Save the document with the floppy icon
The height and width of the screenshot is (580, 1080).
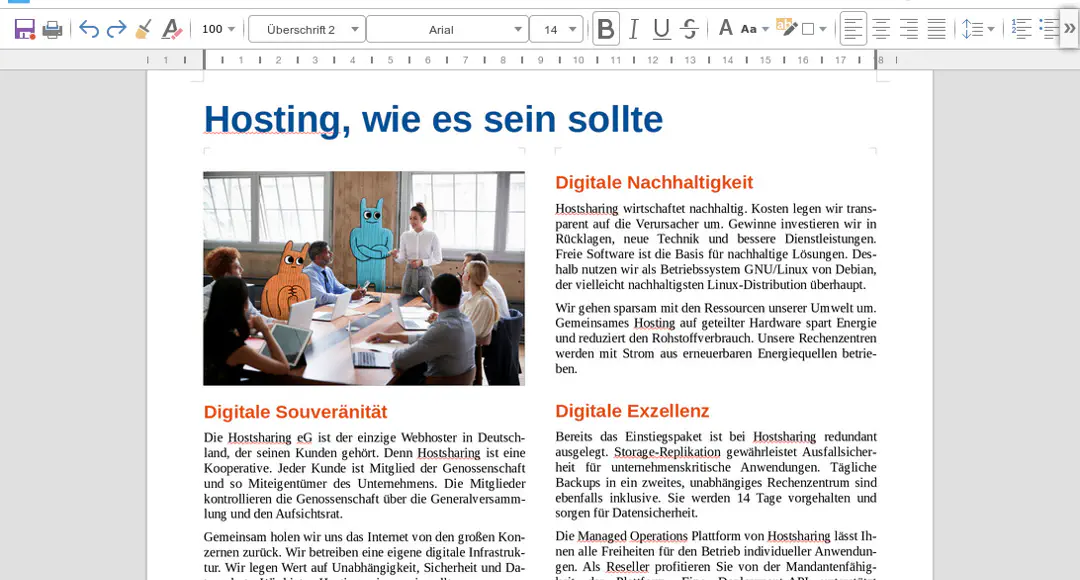pos(25,29)
